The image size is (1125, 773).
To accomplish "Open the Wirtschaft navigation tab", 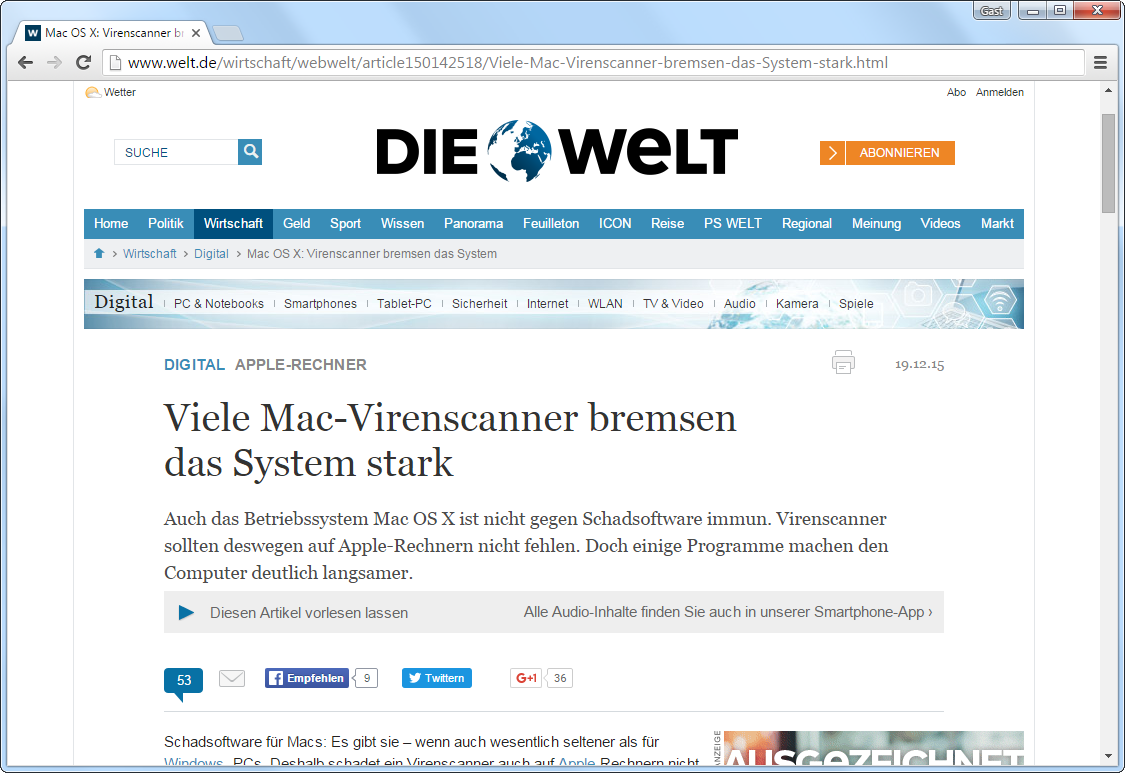I will 233,224.
